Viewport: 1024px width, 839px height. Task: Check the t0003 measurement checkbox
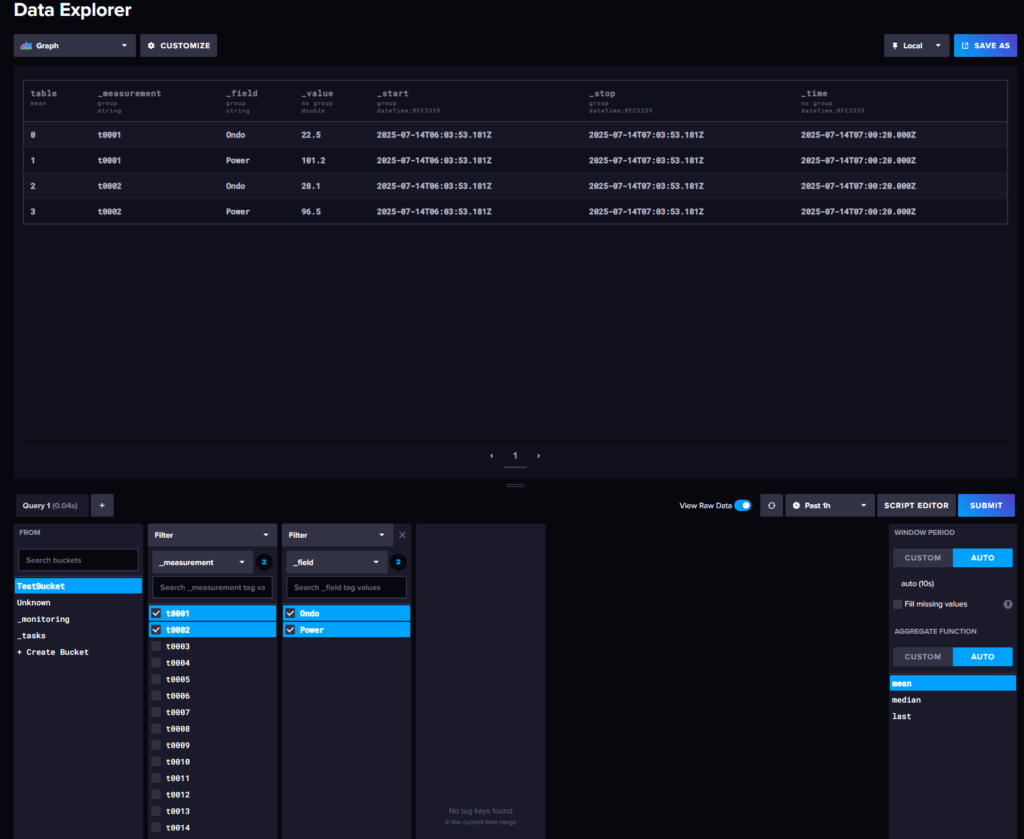(x=156, y=646)
